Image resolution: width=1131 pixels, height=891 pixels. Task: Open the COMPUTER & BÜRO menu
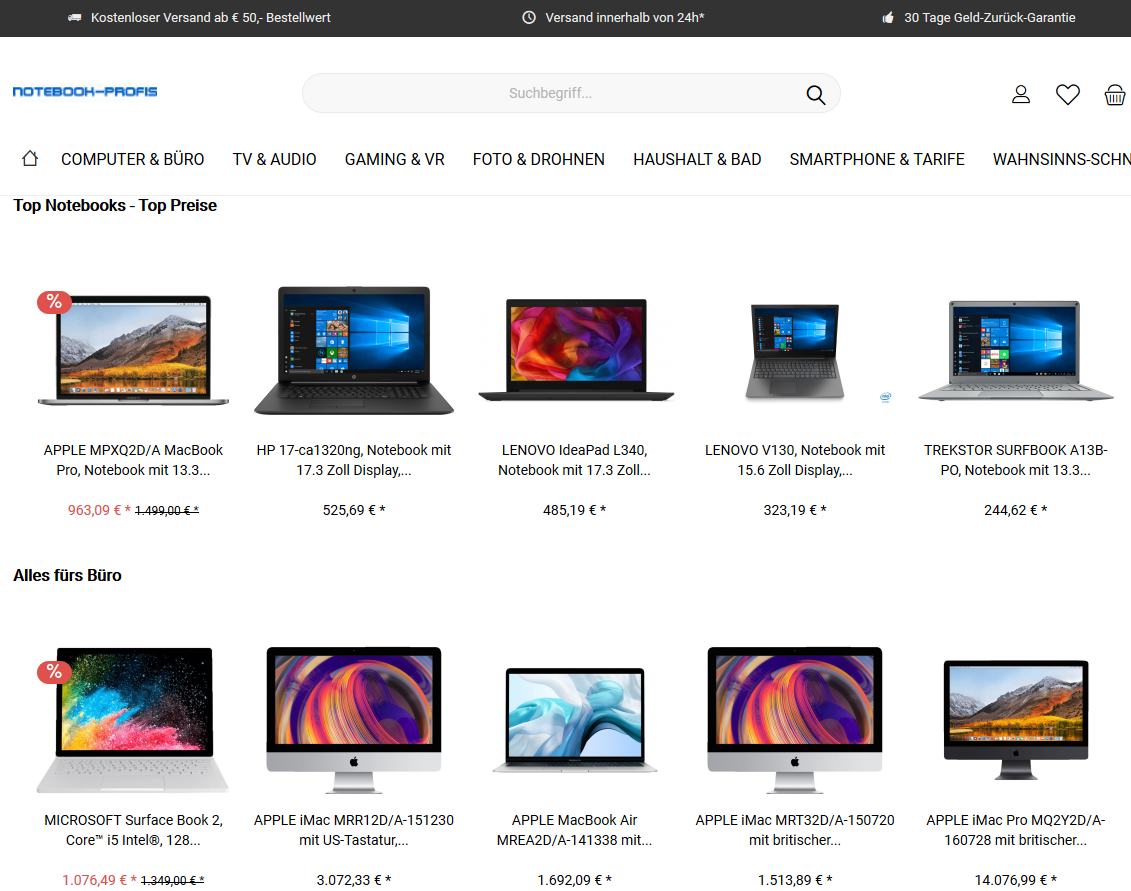point(133,159)
